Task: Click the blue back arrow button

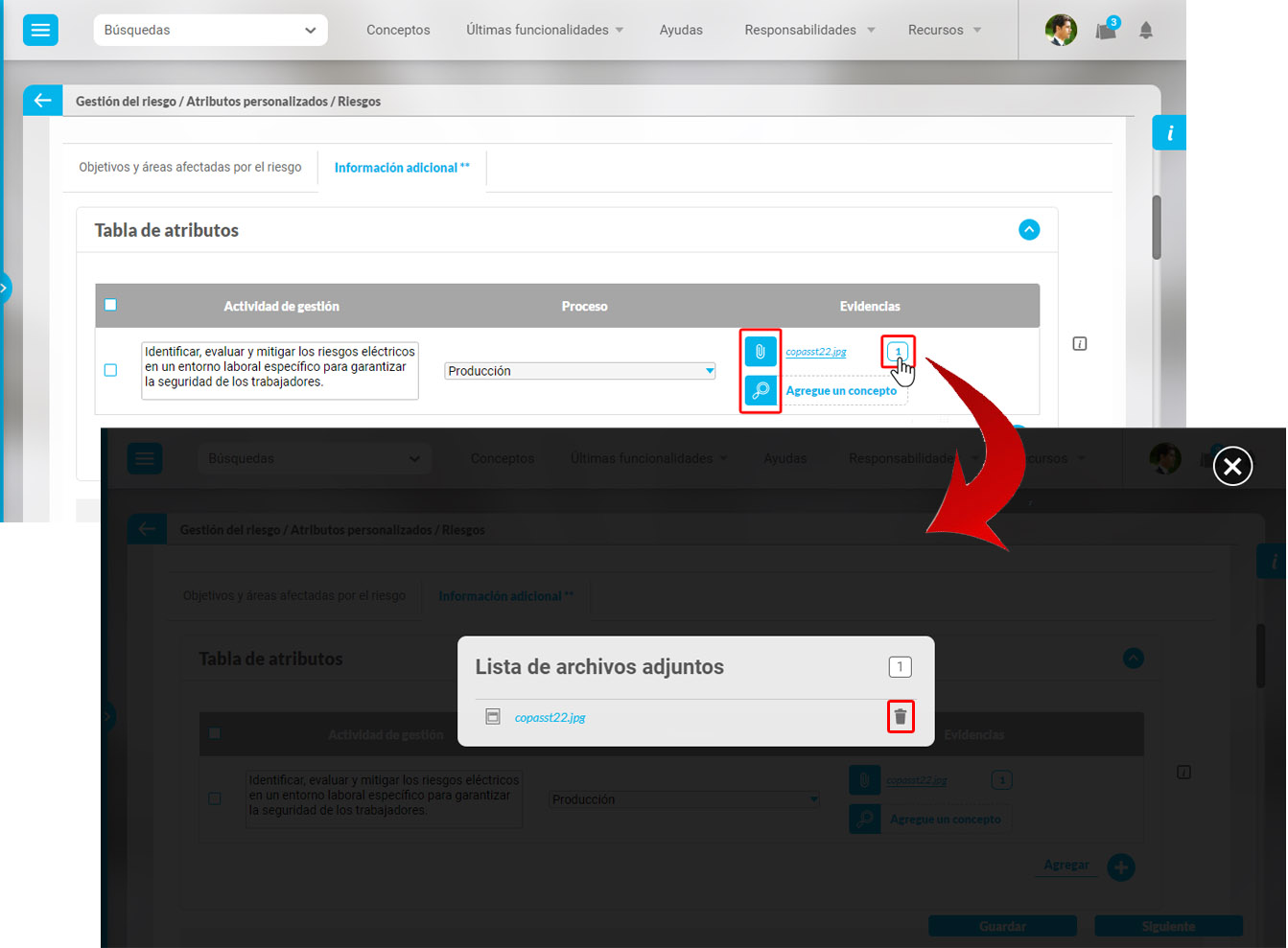Action: (42, 101)
